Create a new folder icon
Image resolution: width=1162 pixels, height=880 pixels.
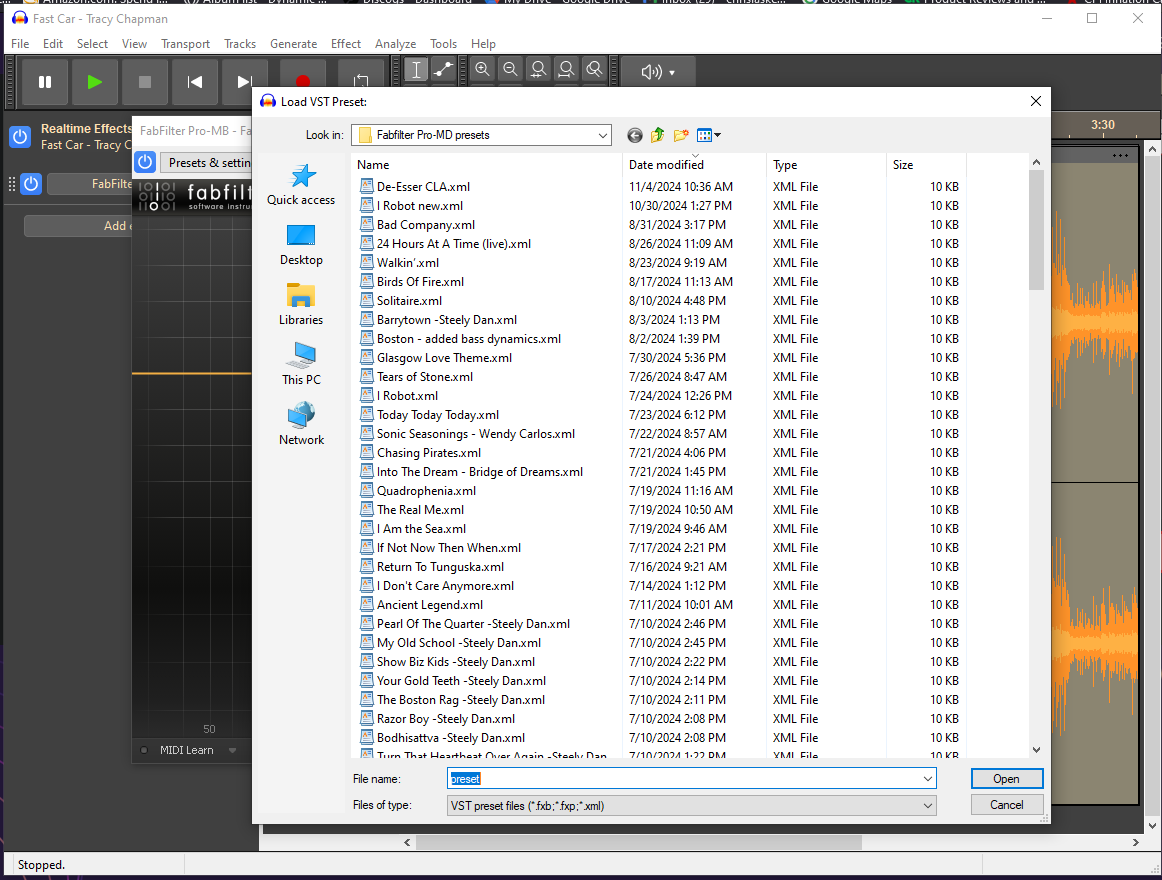point(680,135)
